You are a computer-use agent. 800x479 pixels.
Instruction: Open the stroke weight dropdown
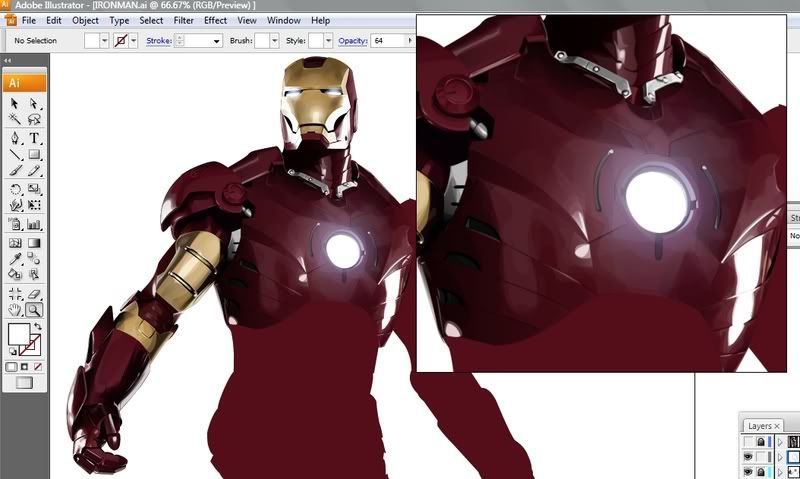click(216, 41)
